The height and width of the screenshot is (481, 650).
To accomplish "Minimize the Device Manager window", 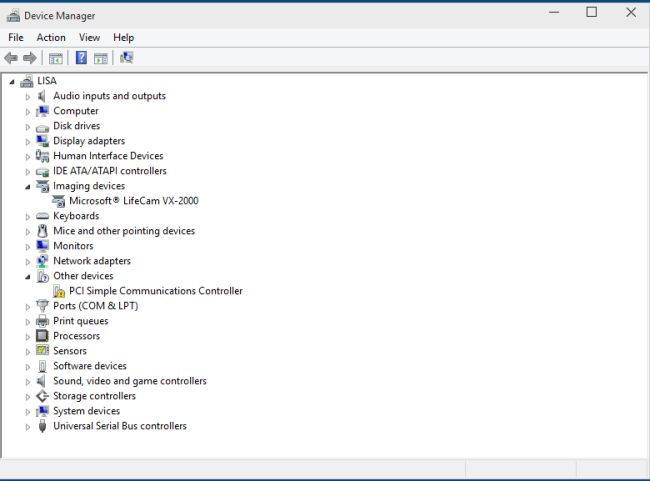I will [x=554, y=12].
